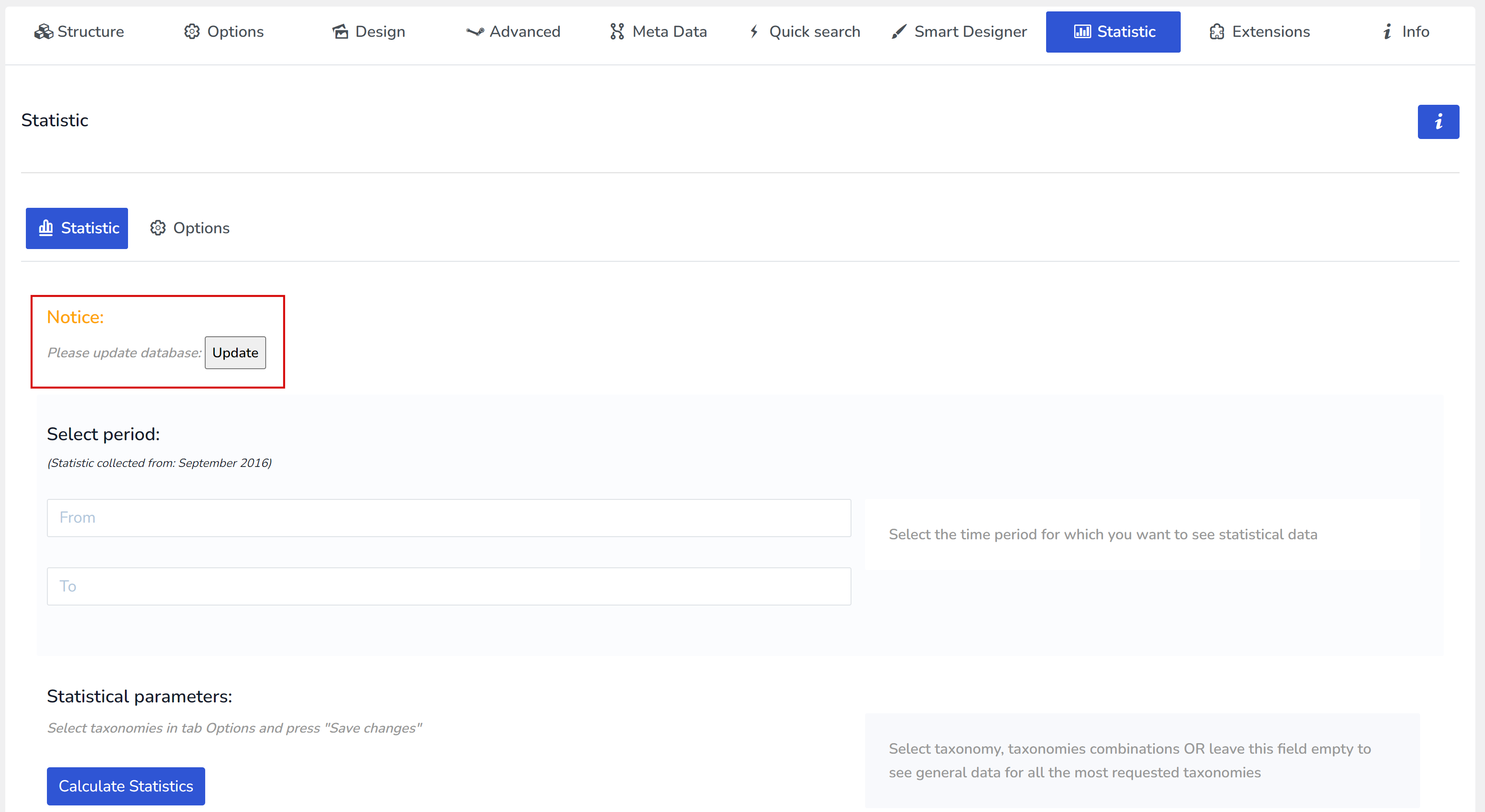Select the Statistic sub-tab

click(77, 228)
